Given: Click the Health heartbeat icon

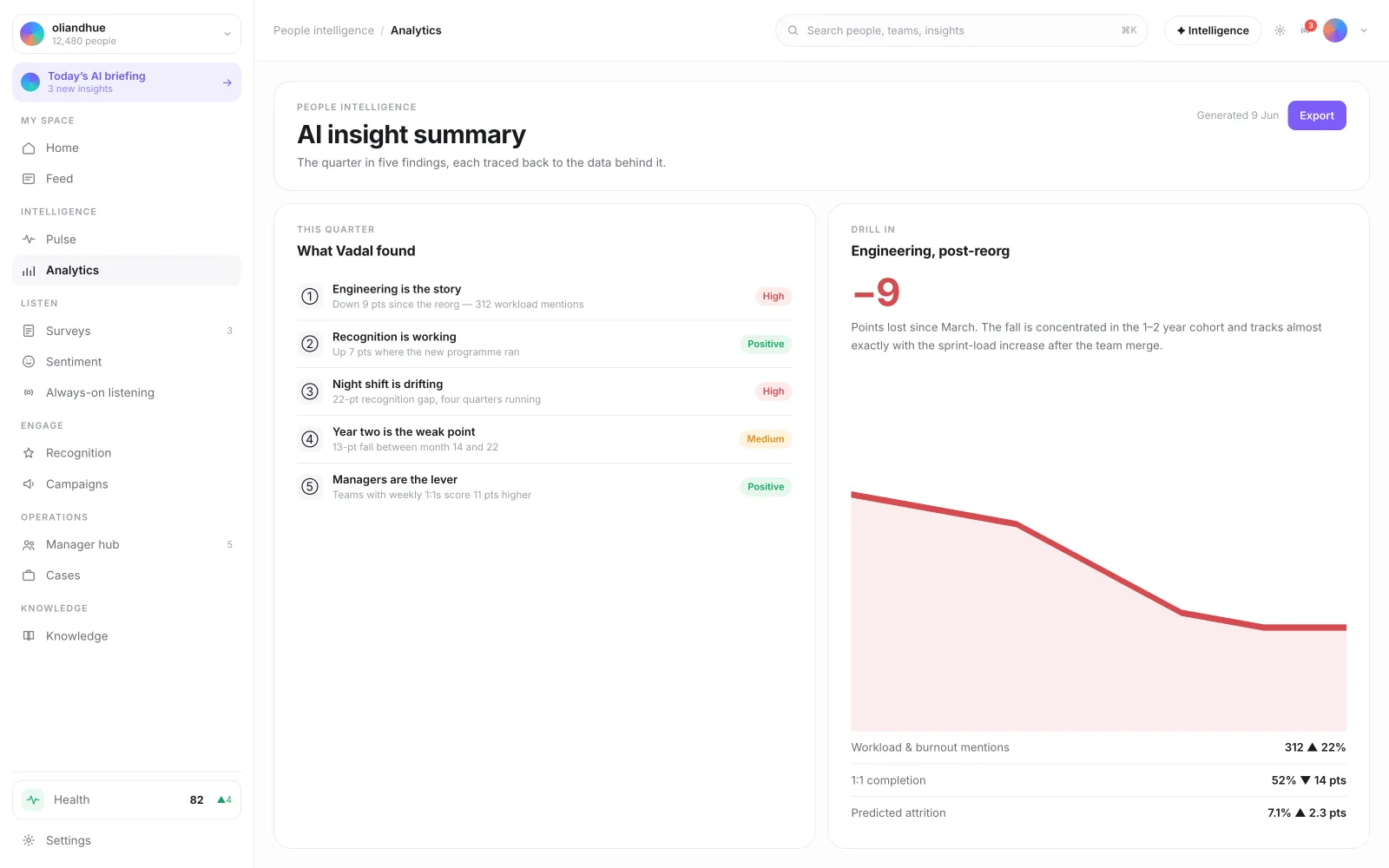Looking at the screenshot, I should pyautogui.click(x=33, y=800).
